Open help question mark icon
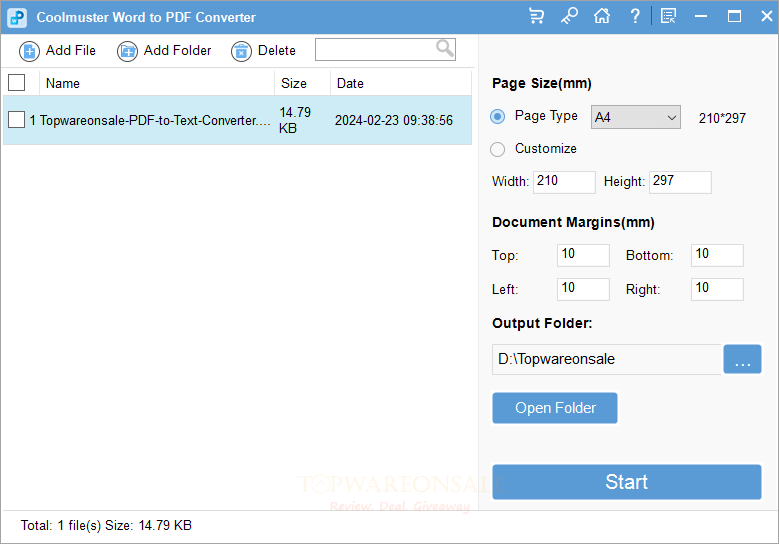Screen dimensions: 779x544 point(635,16)
